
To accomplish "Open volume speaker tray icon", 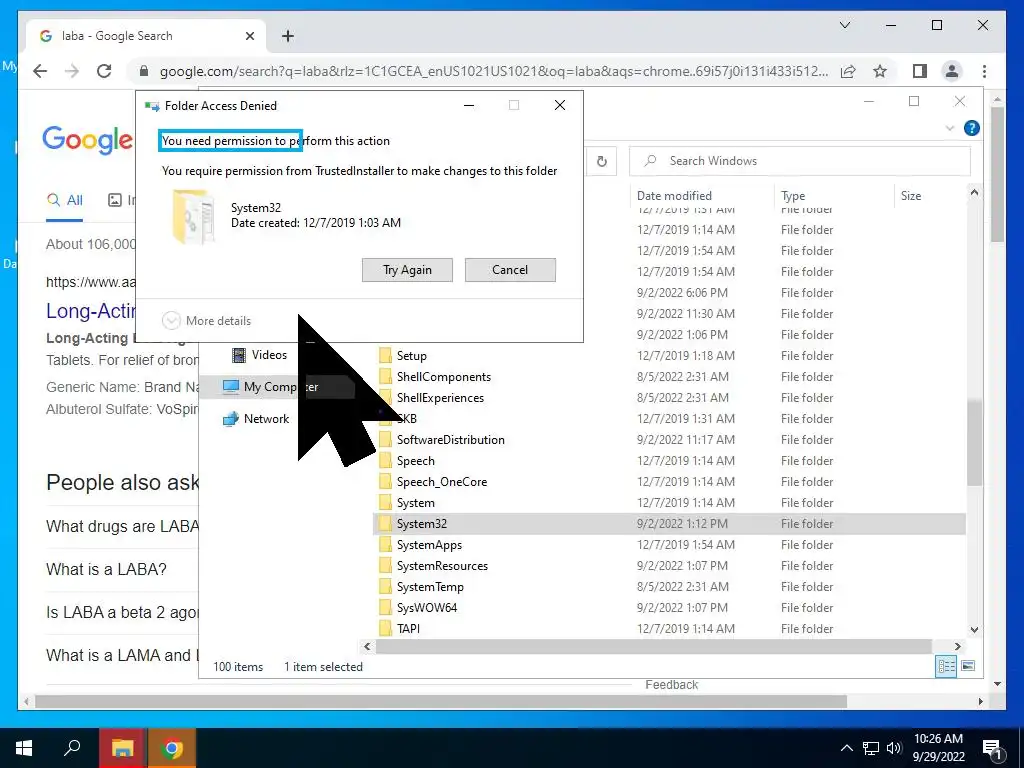I will coord(894,748).
